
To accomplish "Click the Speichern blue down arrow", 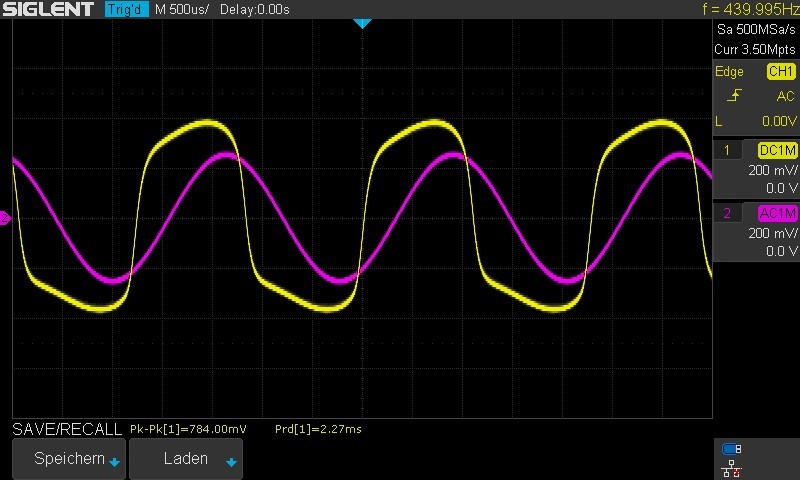I will click(x=114, y=462).
